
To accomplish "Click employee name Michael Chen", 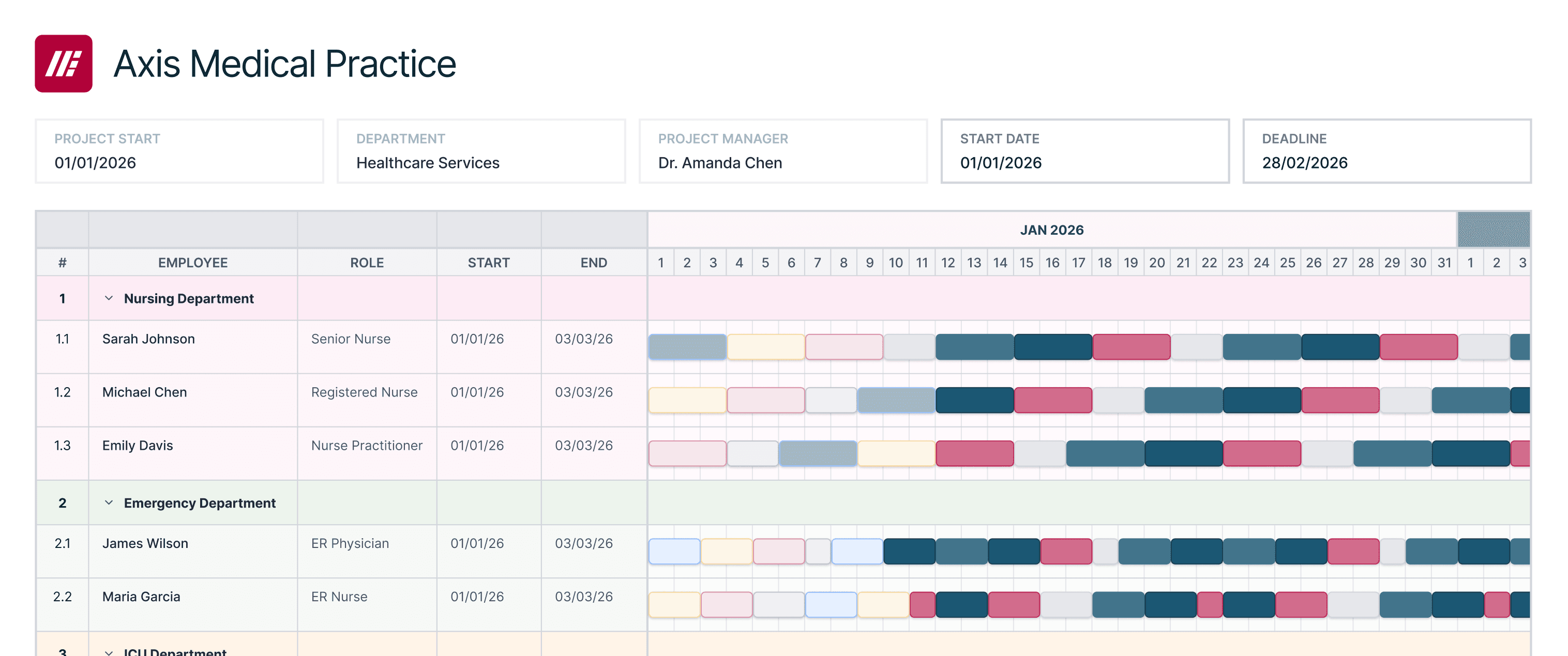I will point(144,392).
